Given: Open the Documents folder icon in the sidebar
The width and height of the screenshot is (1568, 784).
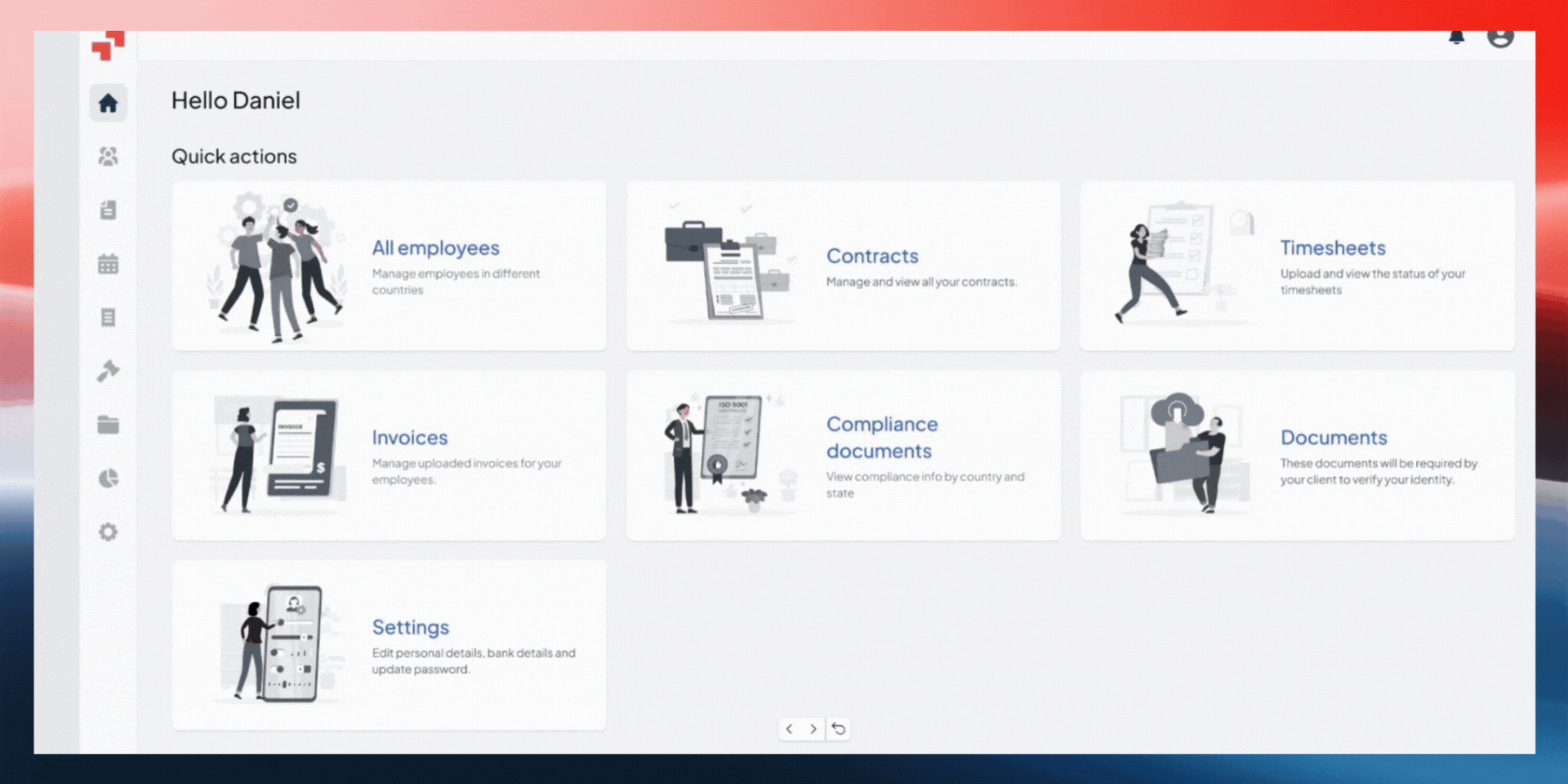Looking at the screenshot, I should [108, 424].
